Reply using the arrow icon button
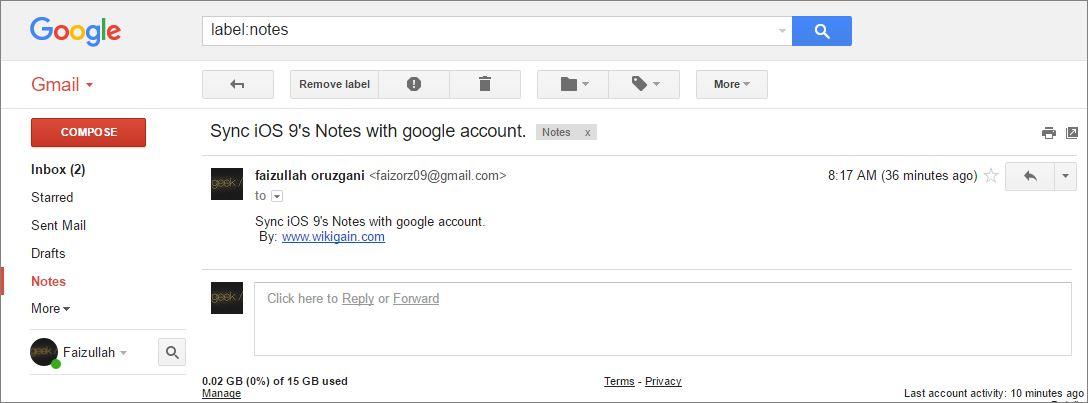Screen dimensions: 1088x403 pos(1030,176)
